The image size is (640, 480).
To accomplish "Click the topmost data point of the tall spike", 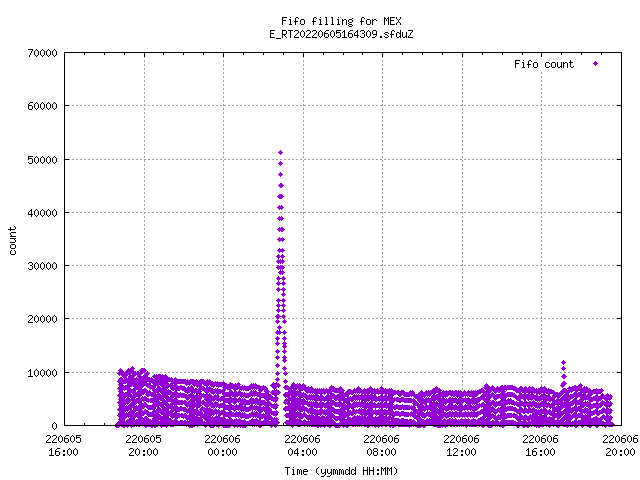I will 280,153.
